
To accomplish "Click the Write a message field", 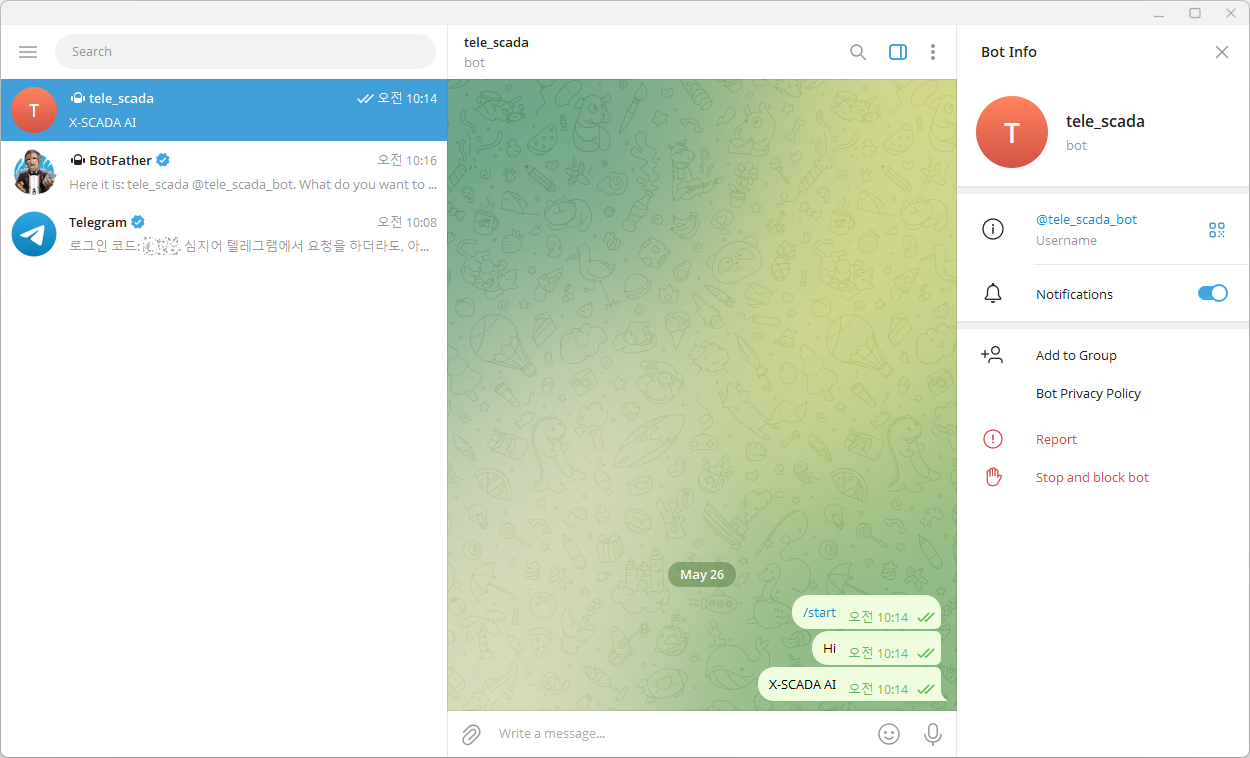I will coord(680,734).
